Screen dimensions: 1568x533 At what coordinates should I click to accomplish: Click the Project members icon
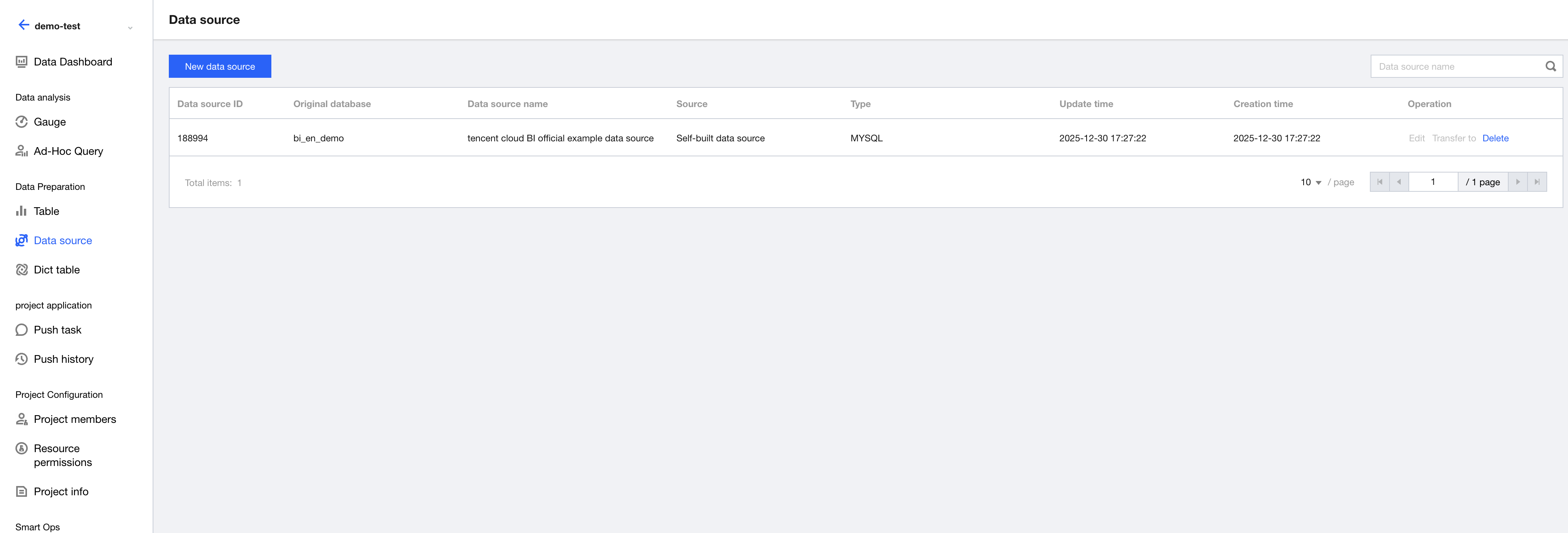click(x=22, y=419)
